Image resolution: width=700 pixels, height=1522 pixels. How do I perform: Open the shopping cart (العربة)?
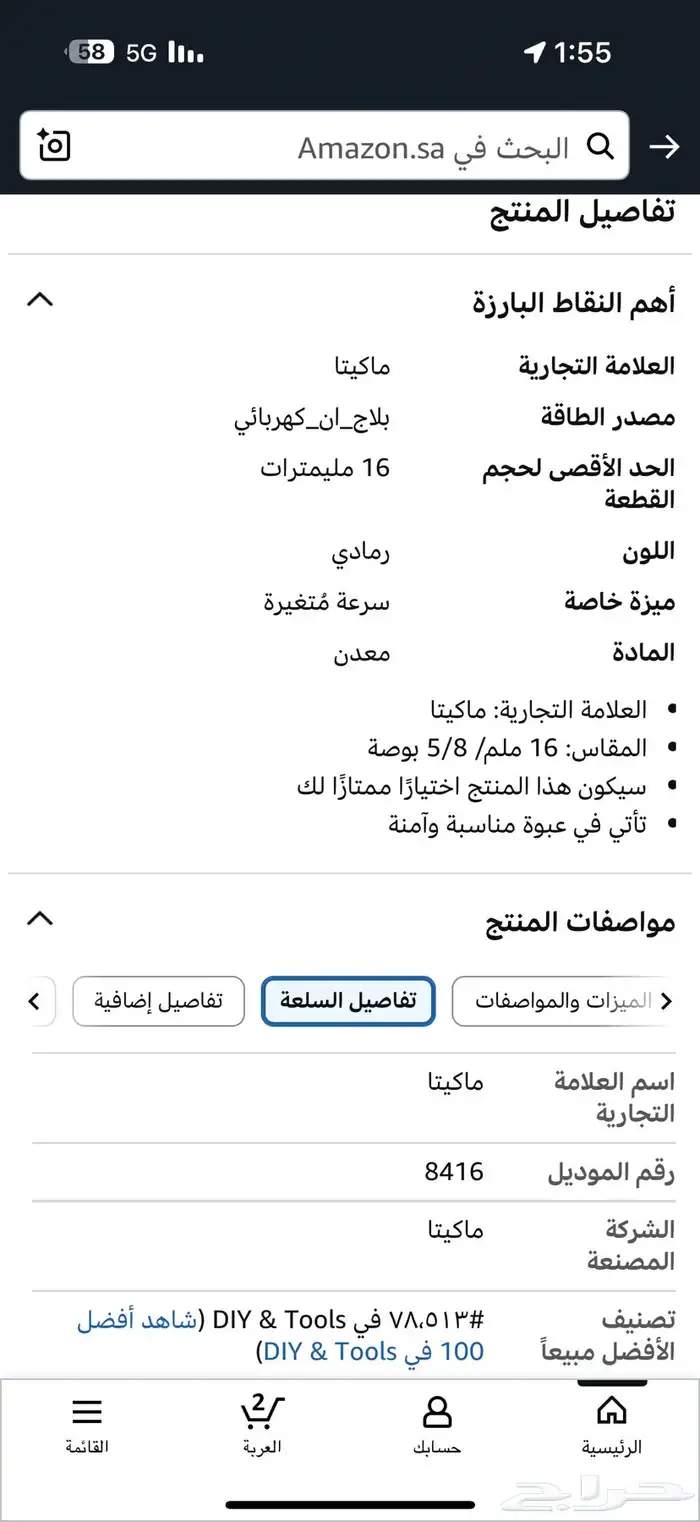click(x=262, y=1424)
